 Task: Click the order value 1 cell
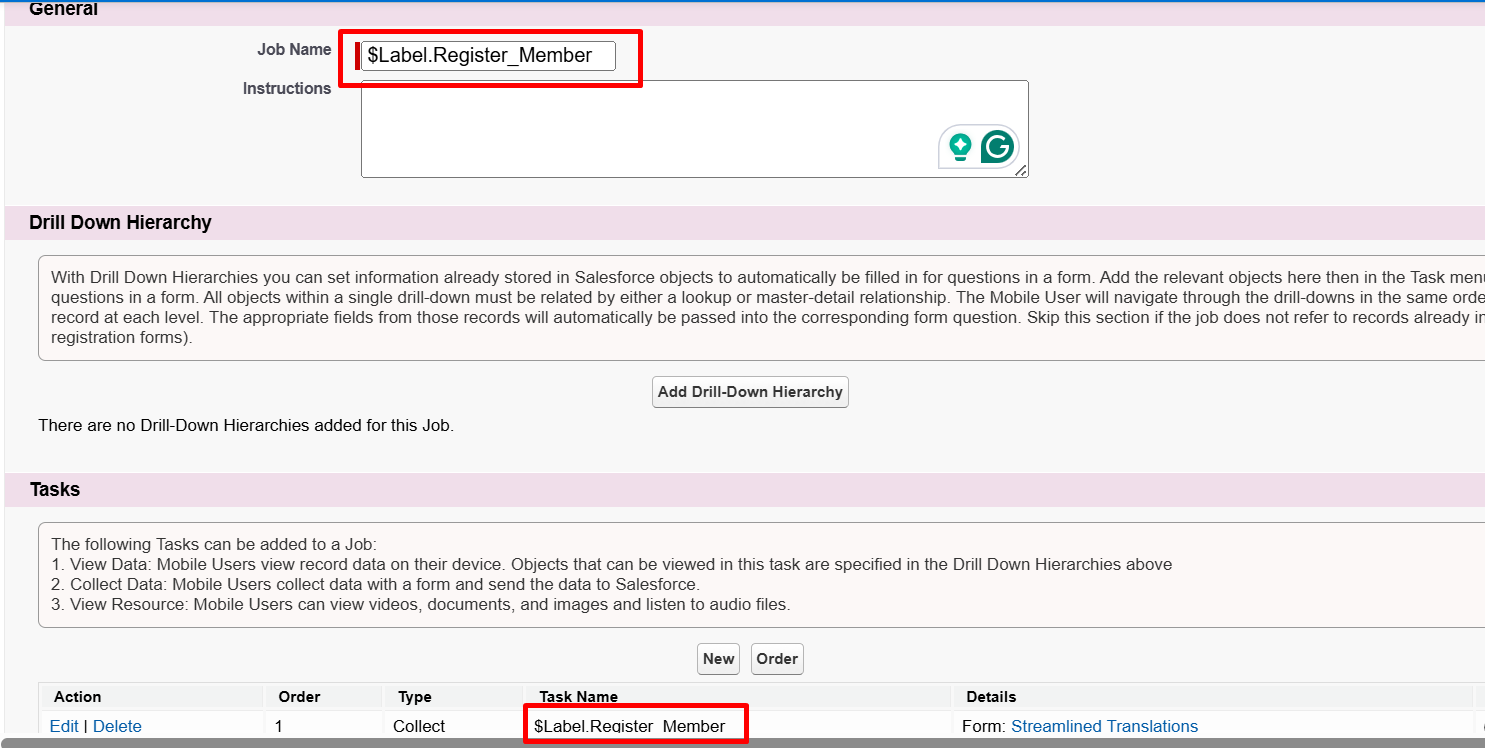[x=279, y=726]
